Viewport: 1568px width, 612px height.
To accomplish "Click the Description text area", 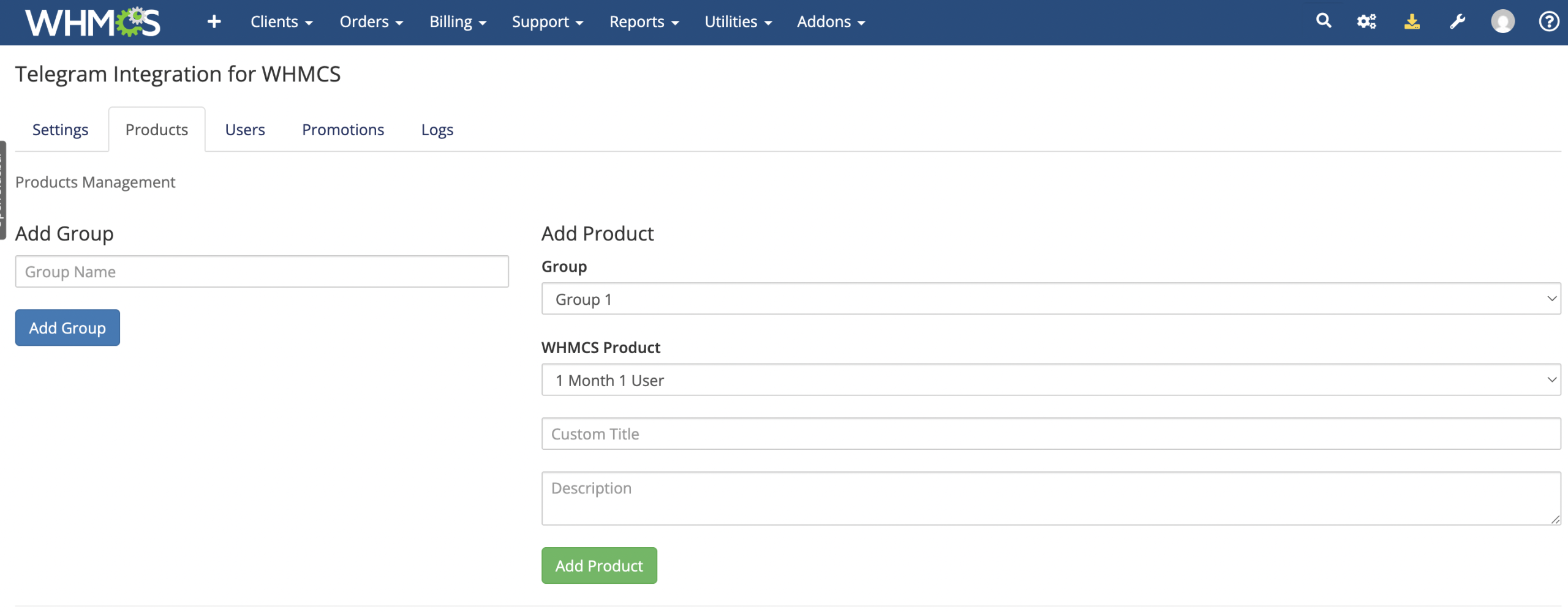I will click(1051, 498).
